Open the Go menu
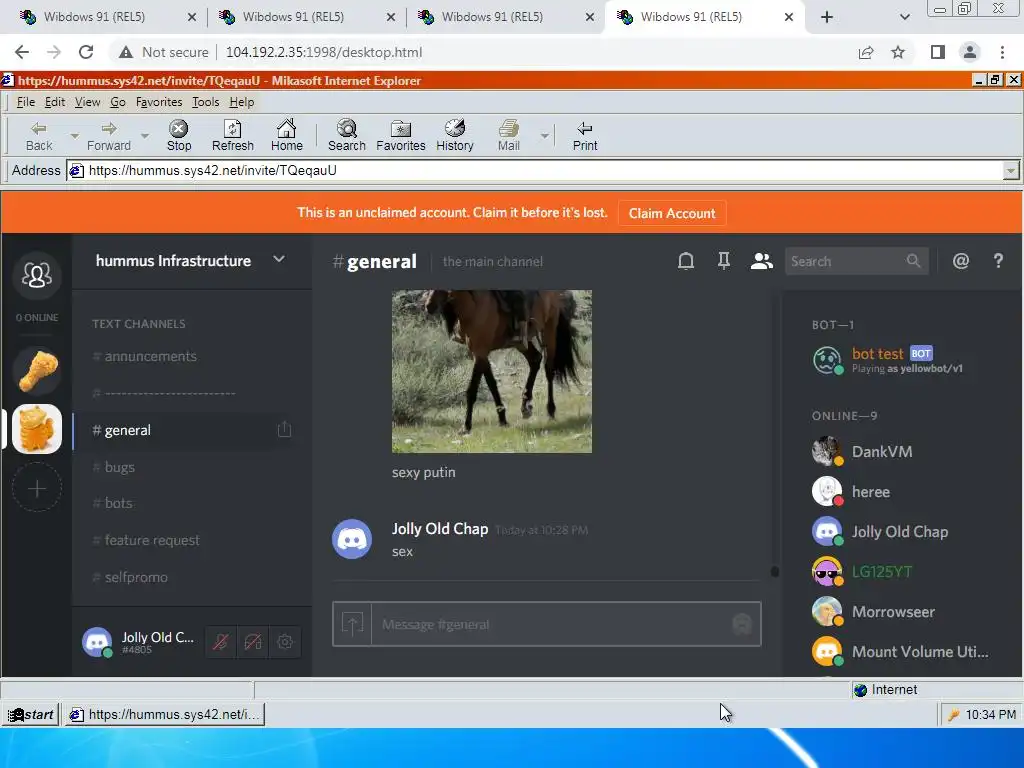 click(118, 102)
